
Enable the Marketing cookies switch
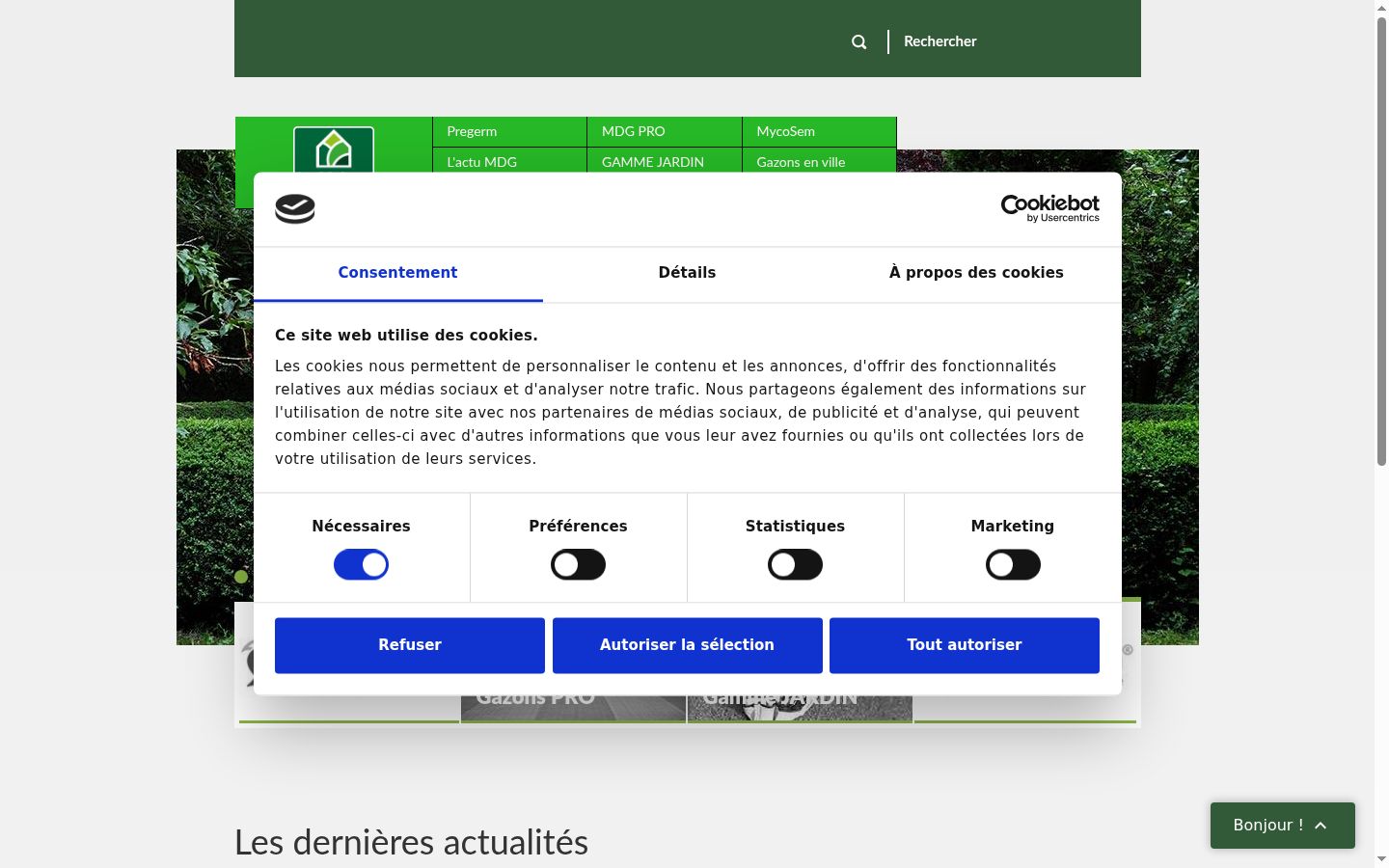click(x=1013, y=565)
